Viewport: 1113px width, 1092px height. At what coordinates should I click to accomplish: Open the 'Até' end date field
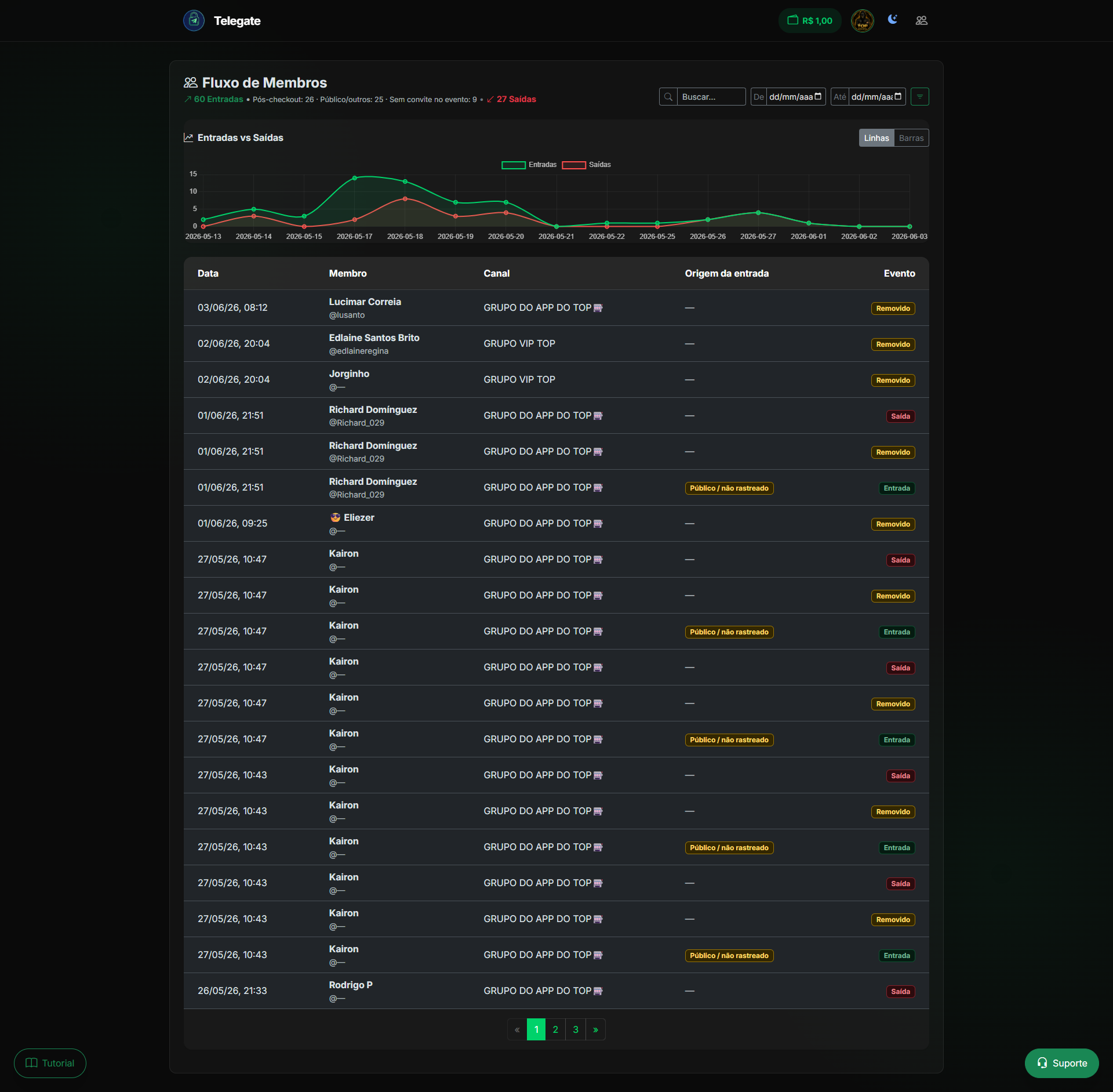click(x=876, y=97)
